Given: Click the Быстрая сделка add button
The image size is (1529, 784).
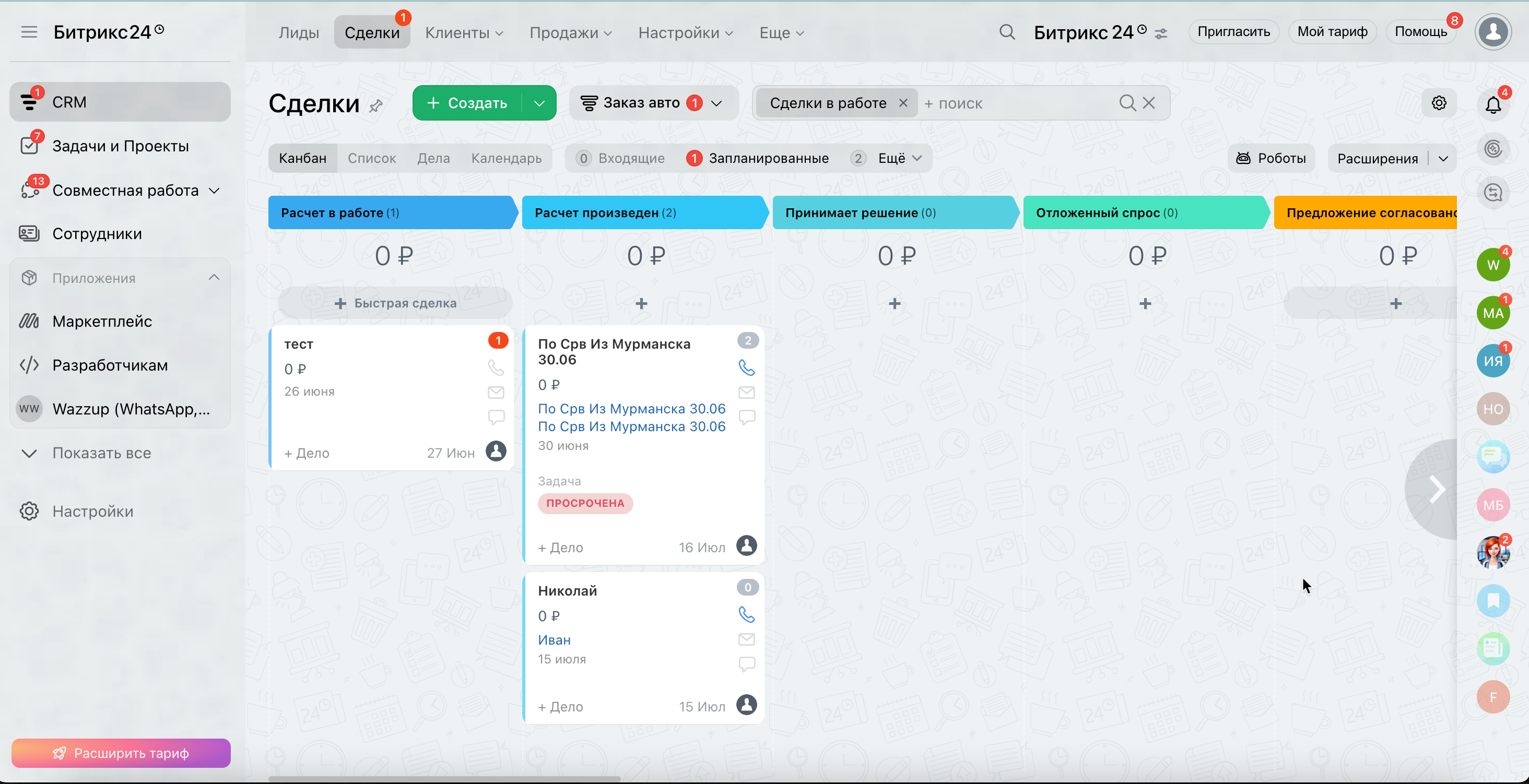Looking at the screenshot, I should point(395,303).
